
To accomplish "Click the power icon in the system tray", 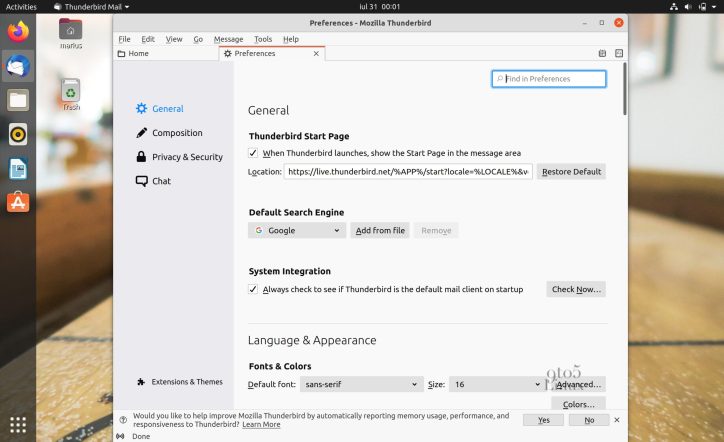I will point(702,6).
